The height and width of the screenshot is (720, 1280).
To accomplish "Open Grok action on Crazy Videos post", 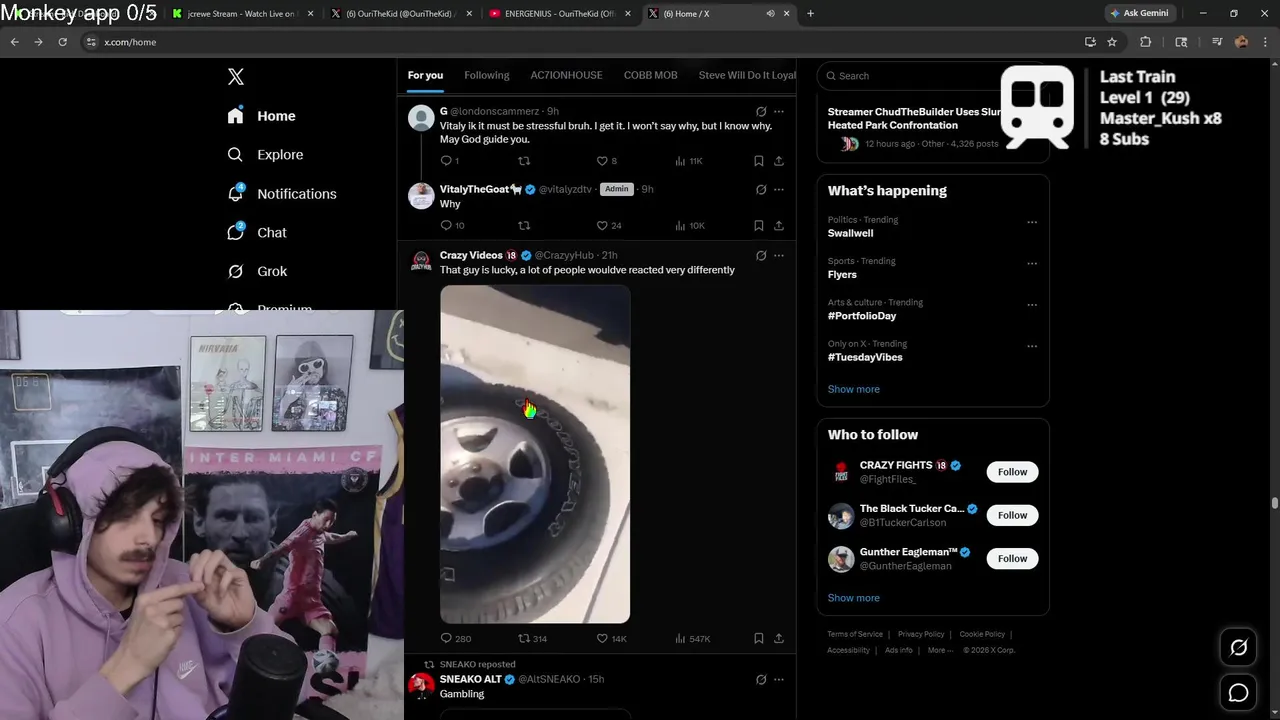I will (x=761, y=255).
